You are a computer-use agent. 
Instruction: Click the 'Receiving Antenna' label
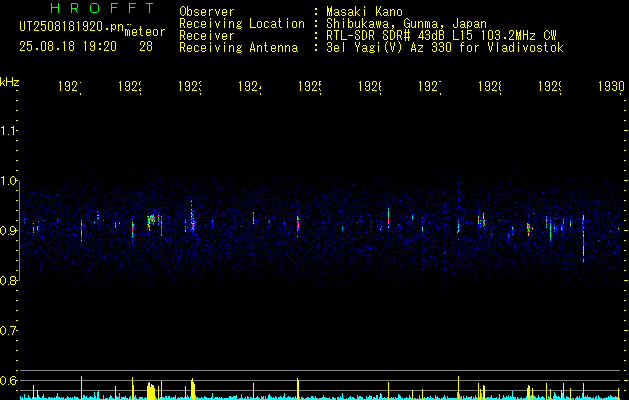point(238,48)
